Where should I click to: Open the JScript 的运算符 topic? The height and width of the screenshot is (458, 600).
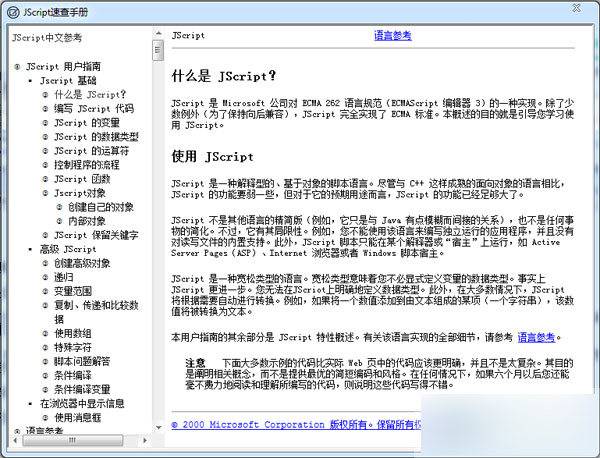(91, 151)
